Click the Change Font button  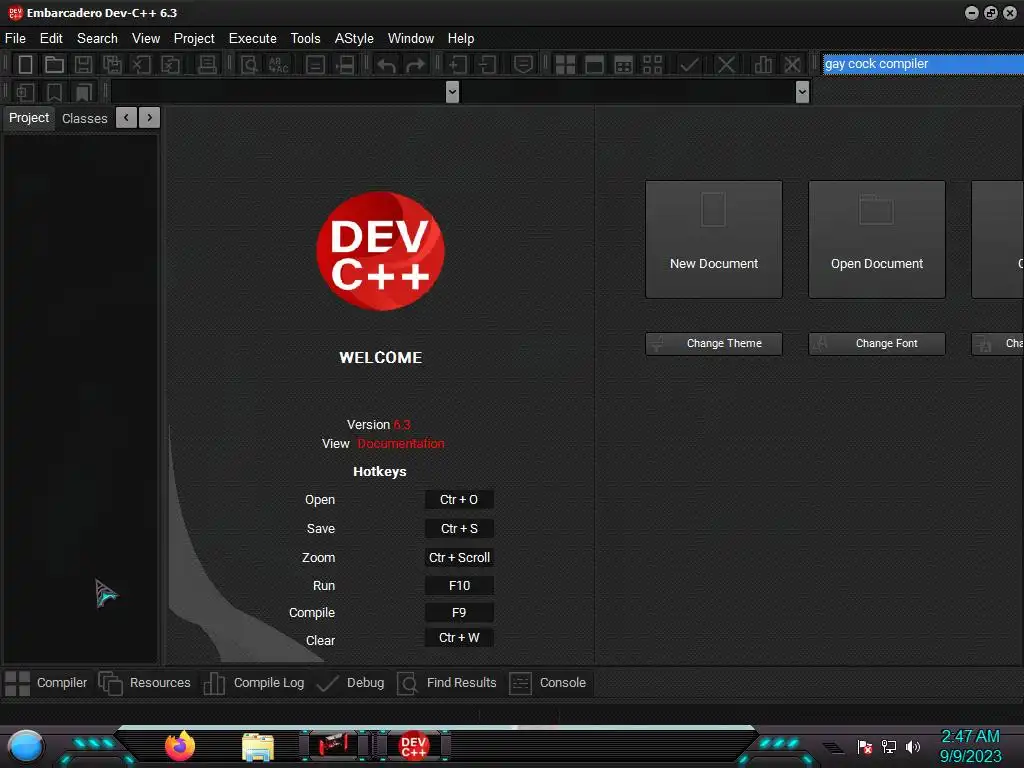877,344
